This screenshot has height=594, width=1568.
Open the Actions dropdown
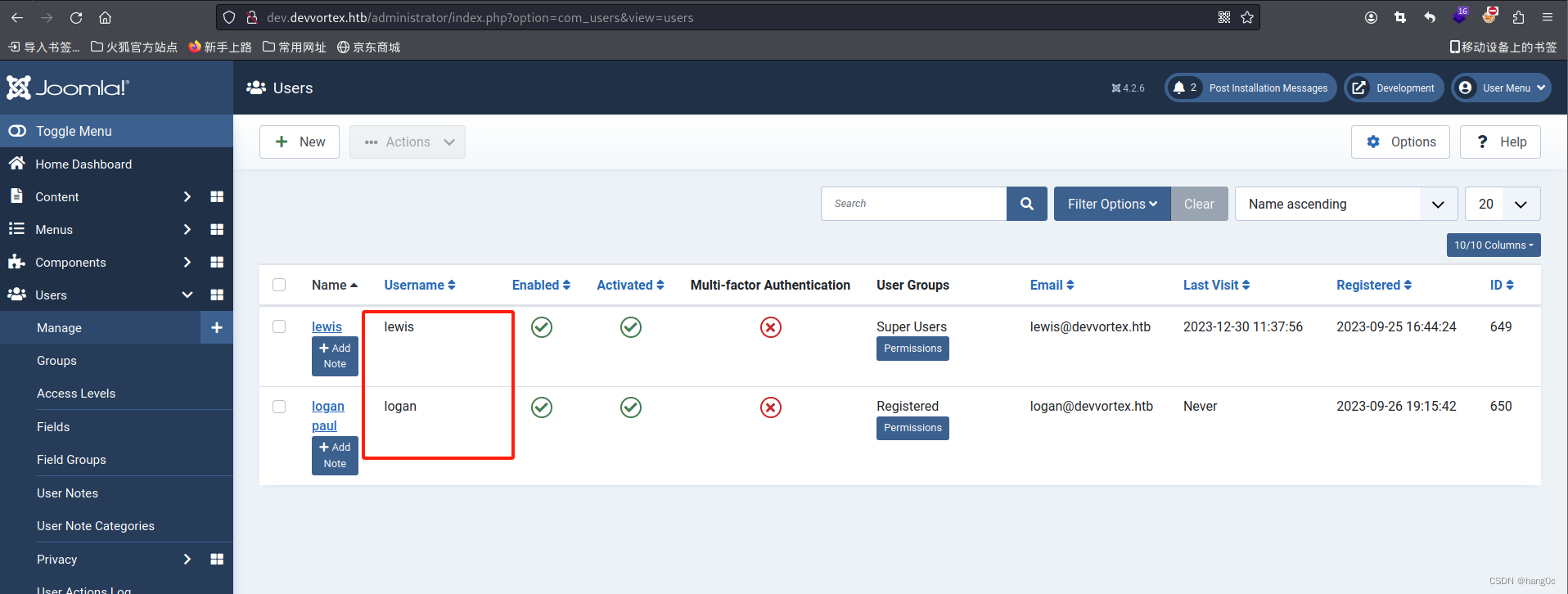click(x=408, y=142)
